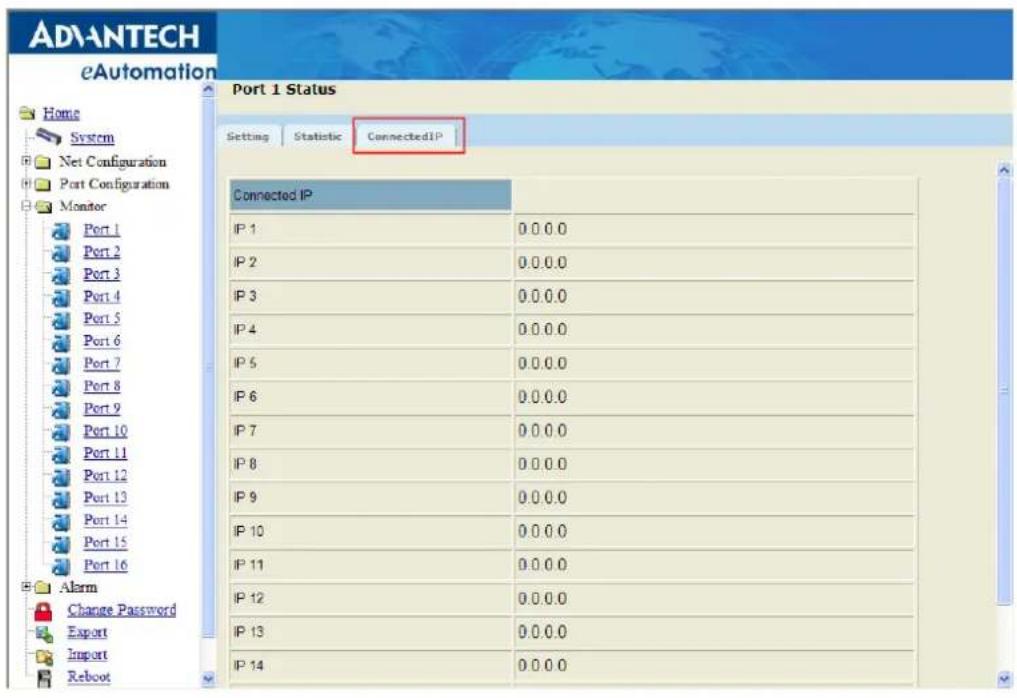Click the IP 1 row label
Viewport: 1017px width, 698px height.
click(245, 229)
